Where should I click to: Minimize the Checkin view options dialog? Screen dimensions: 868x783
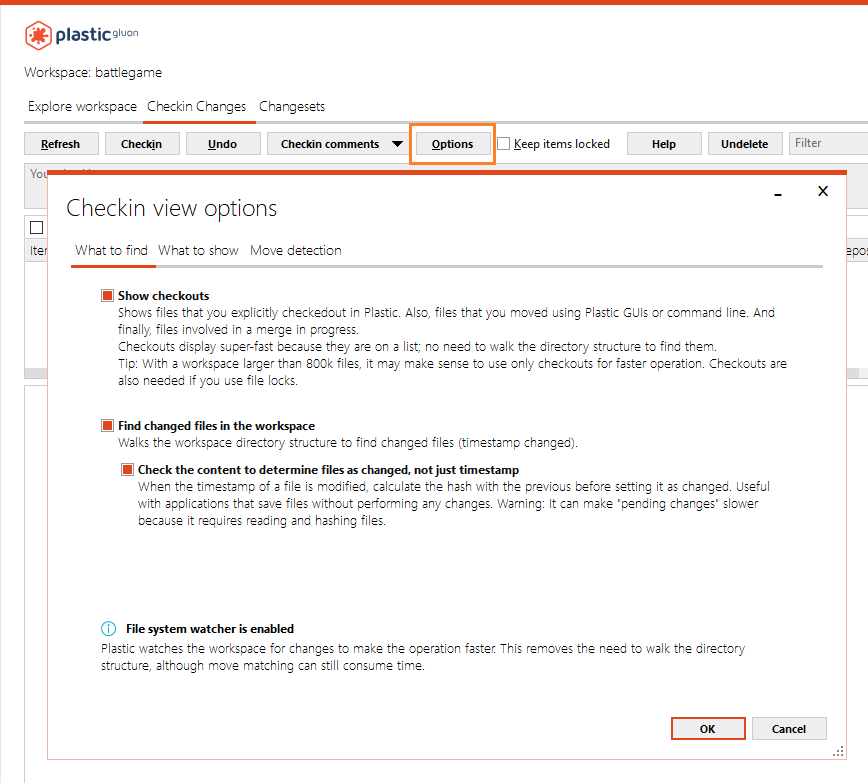(778, 194)
